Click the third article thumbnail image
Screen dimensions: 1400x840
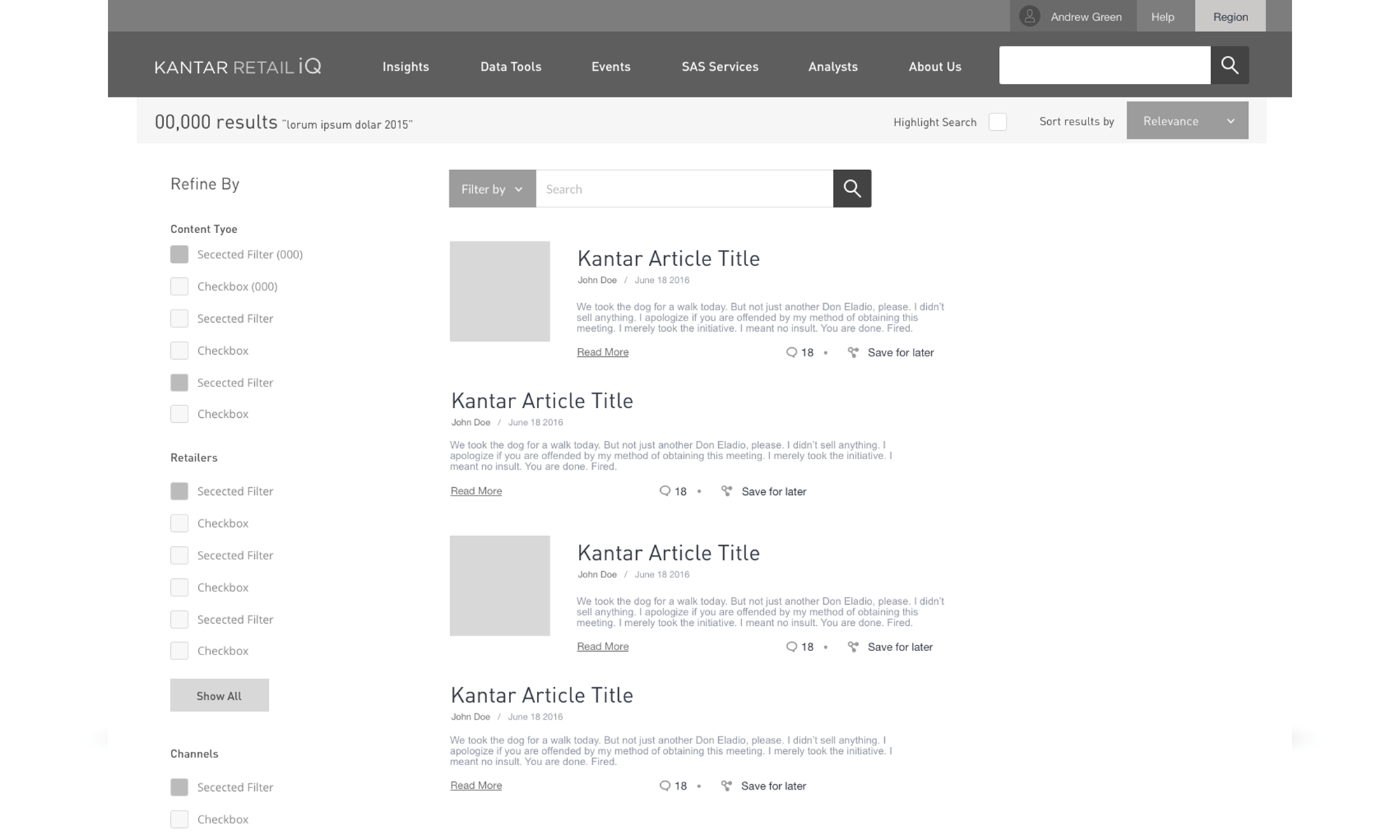point(500,586)
